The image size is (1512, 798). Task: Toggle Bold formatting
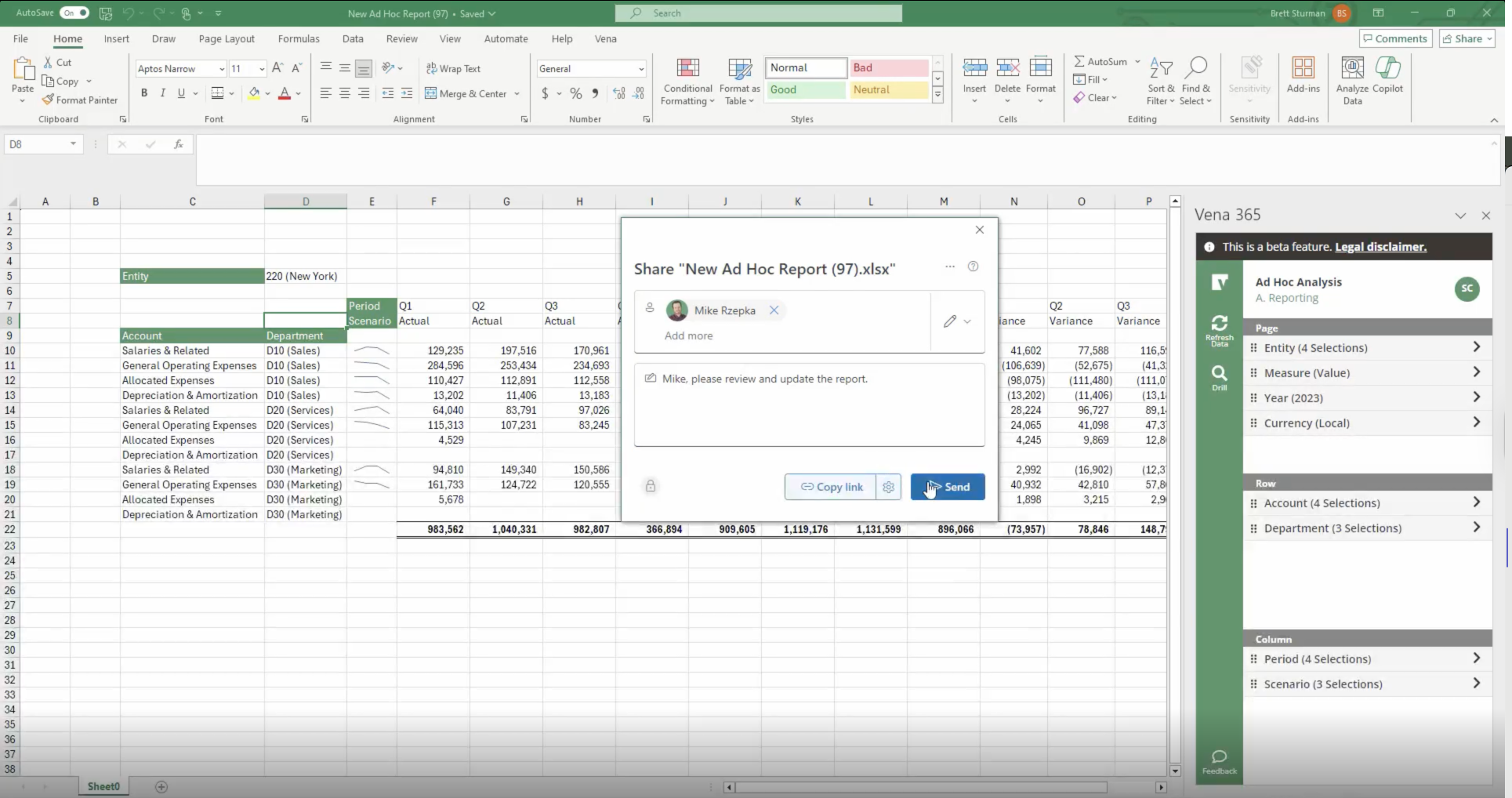pos(144,93)
